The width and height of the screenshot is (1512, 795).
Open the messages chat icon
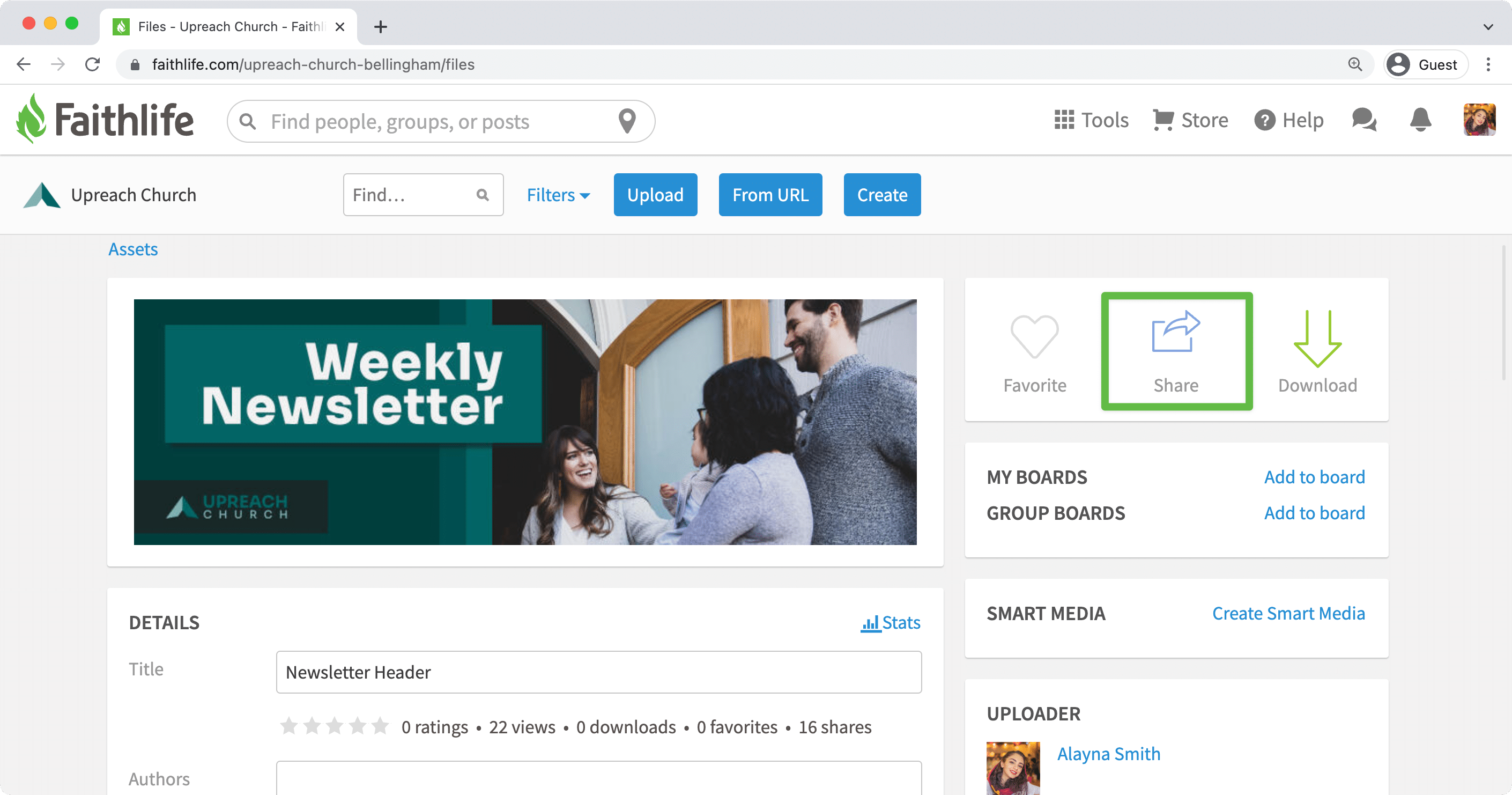pyautogui.click(x=1364, y=120)
